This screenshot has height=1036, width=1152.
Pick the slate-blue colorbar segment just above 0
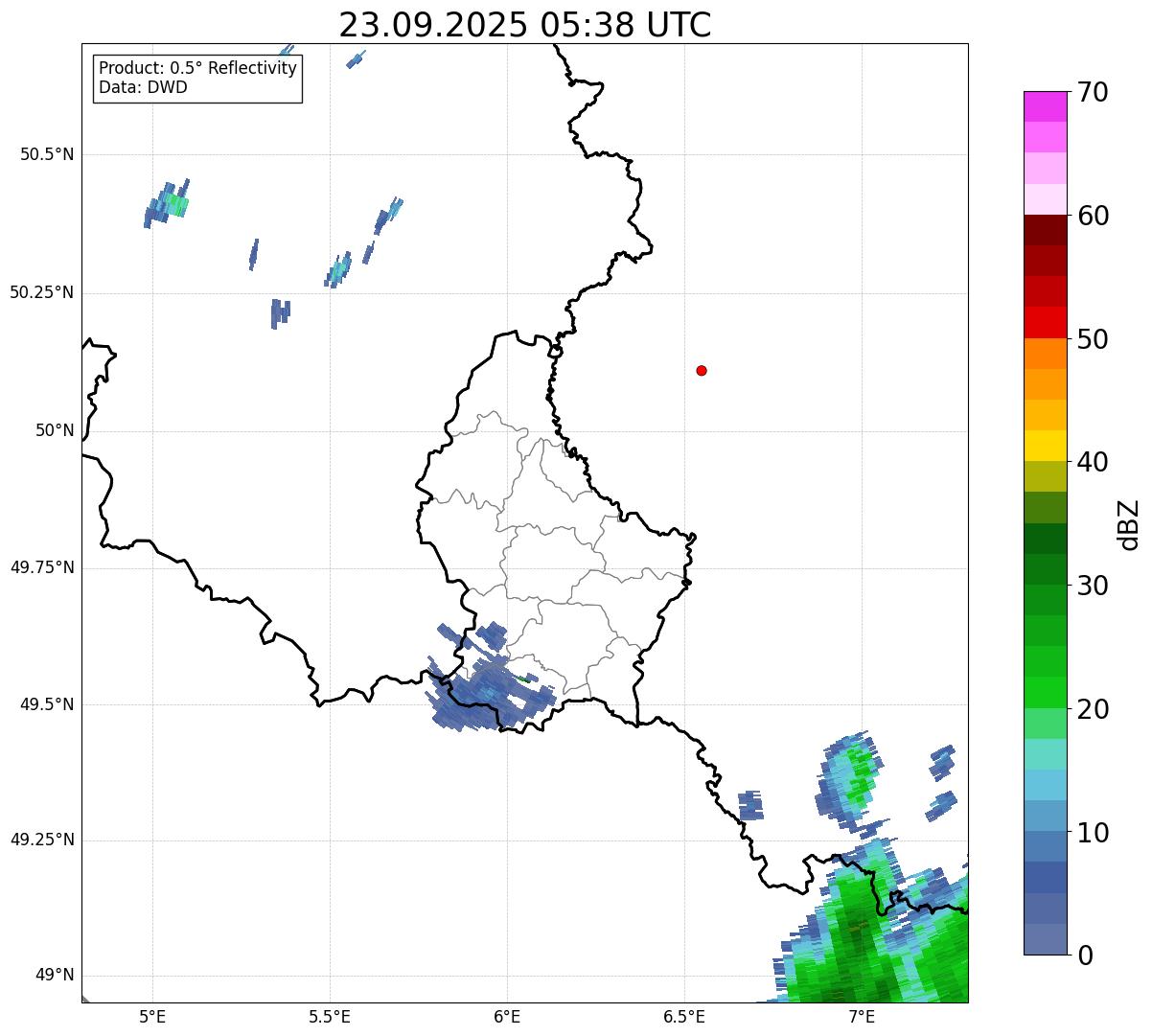(1046, 939)
